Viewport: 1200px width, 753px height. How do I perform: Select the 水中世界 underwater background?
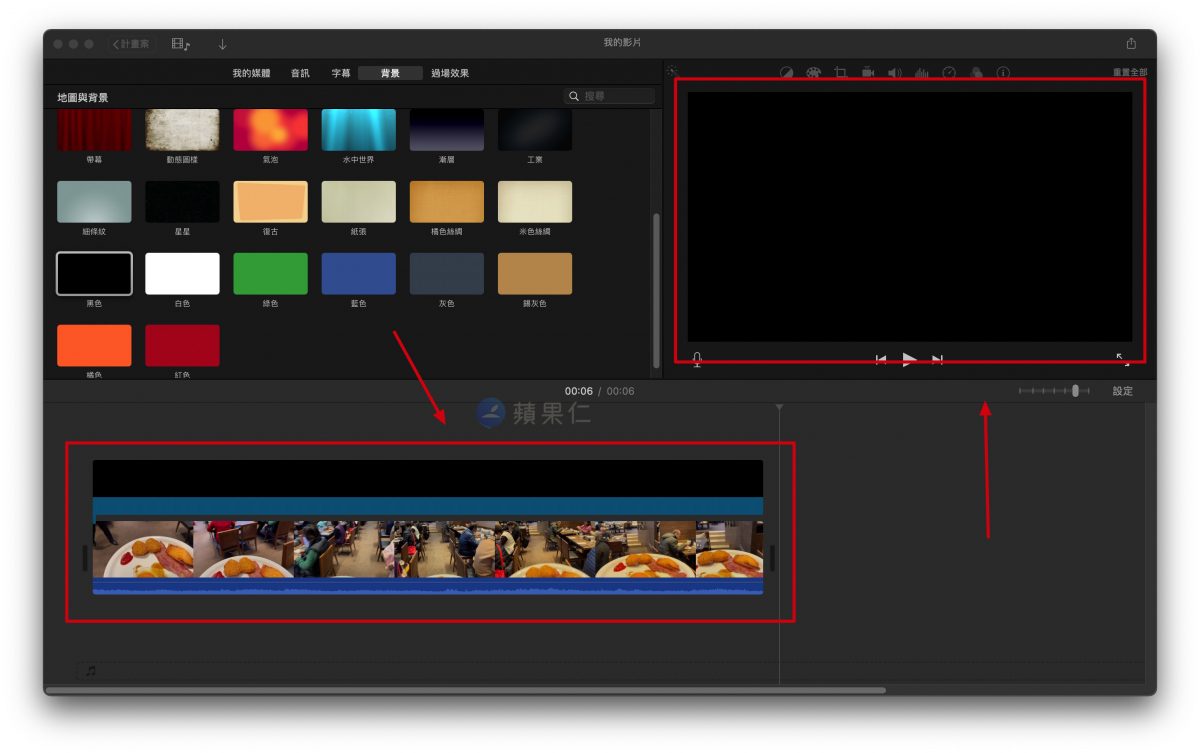click(x=358, y=130)
